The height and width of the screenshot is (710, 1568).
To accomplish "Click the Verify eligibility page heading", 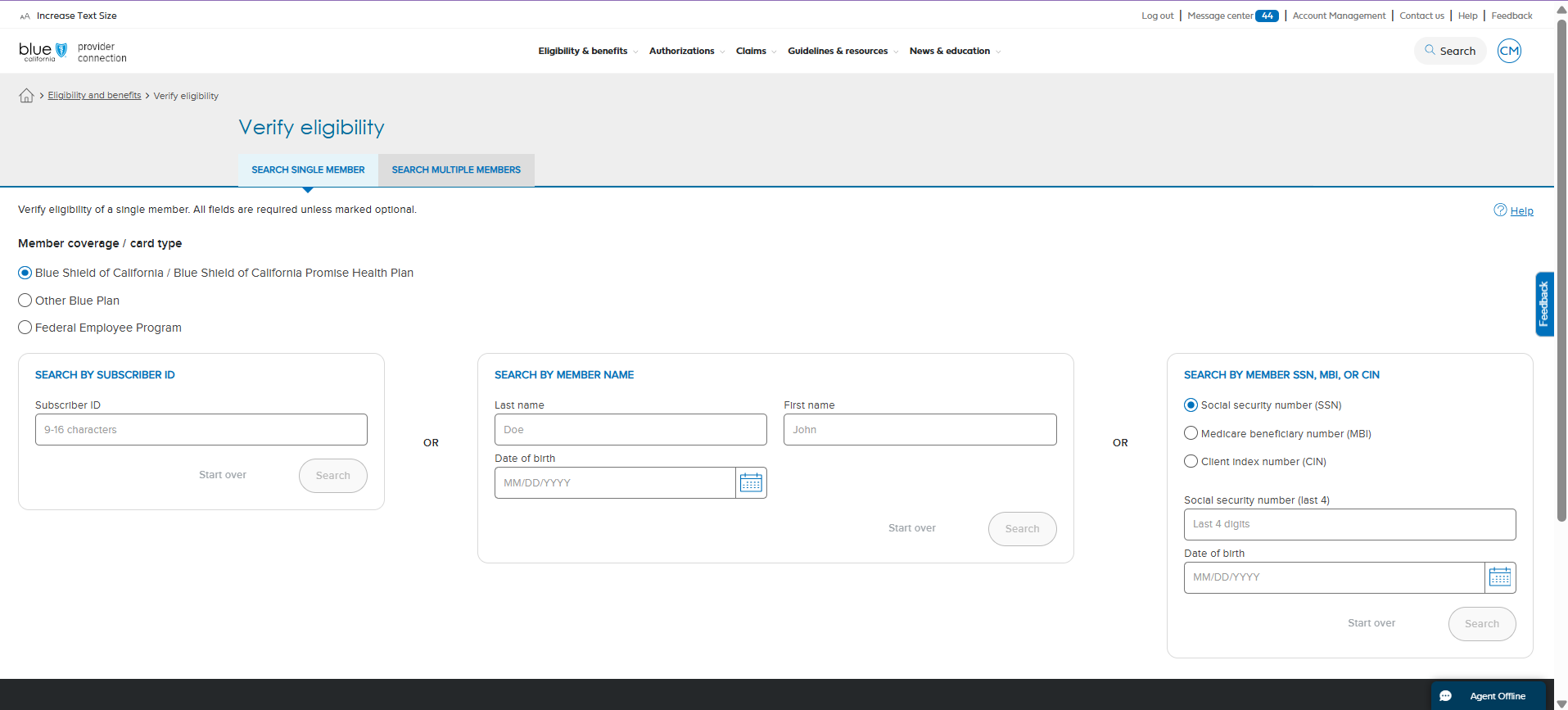I will 311,128.
